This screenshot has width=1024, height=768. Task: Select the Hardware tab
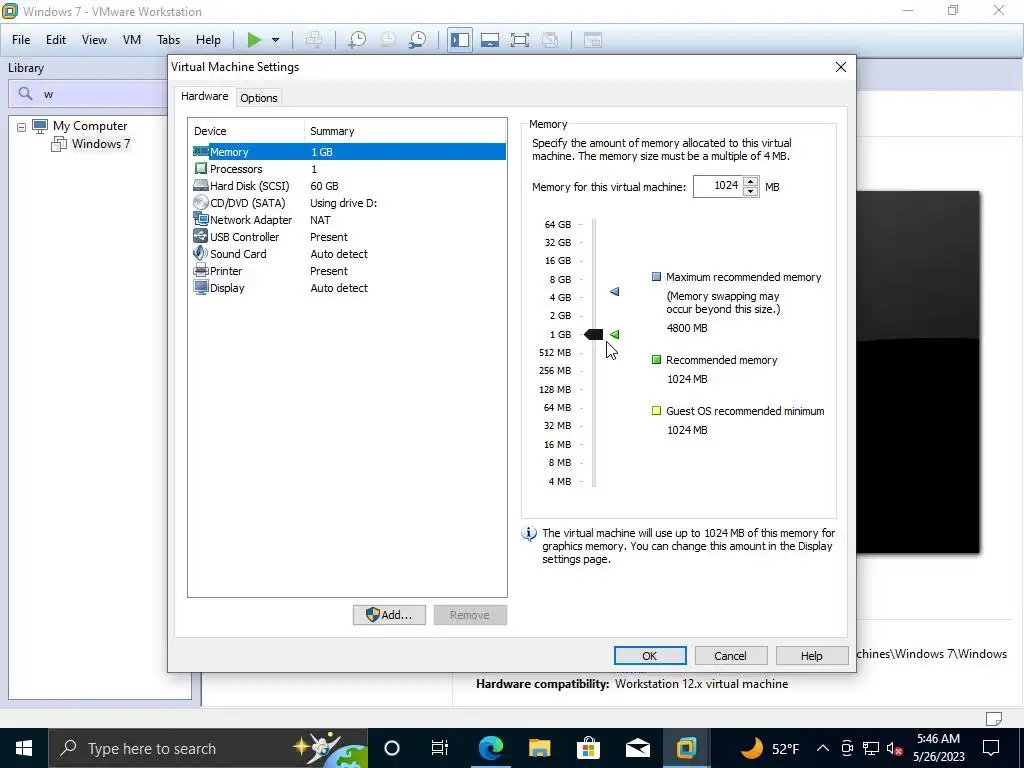click(204, 96)
